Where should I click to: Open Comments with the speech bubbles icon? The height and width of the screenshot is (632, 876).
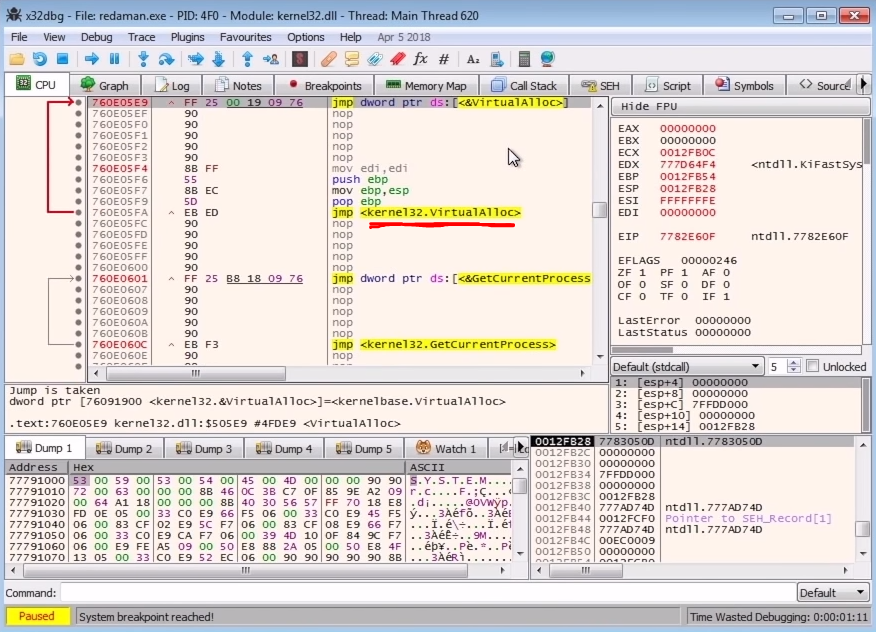[x=352, y=59]
